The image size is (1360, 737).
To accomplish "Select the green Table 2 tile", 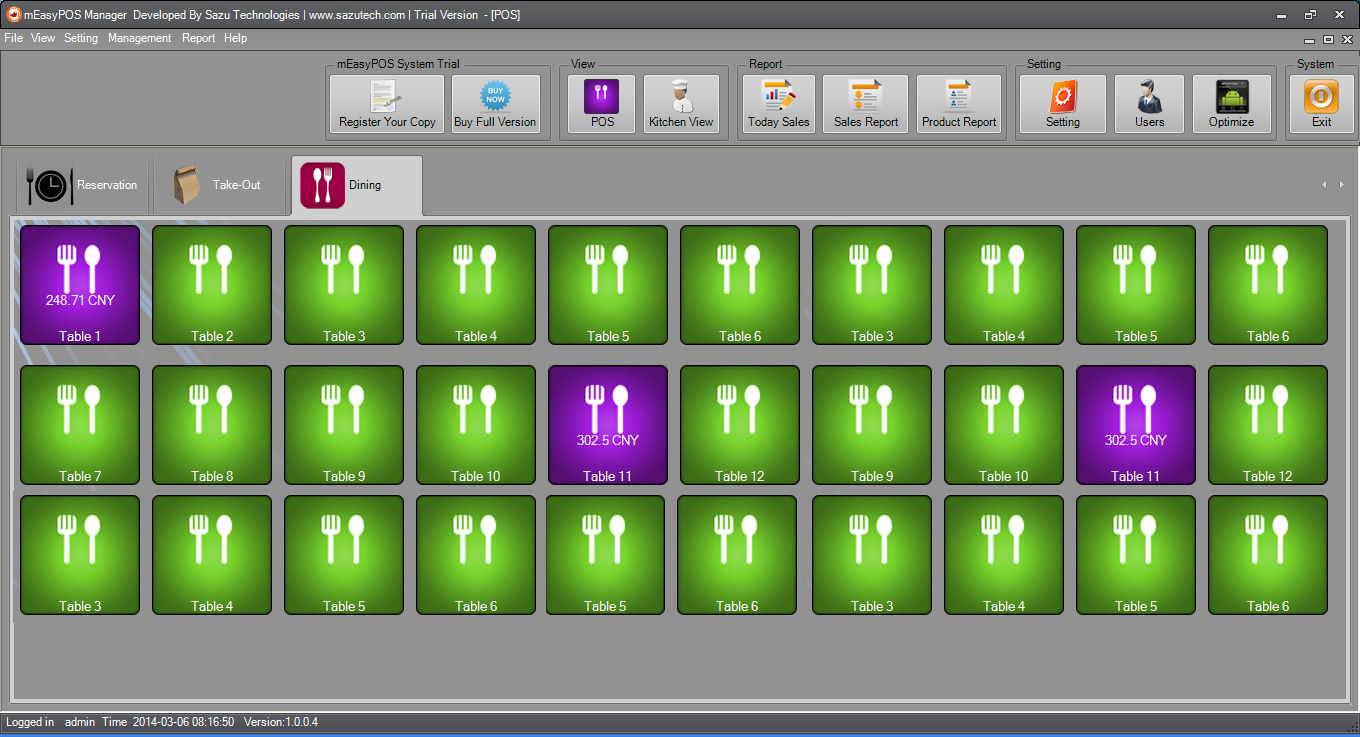I will click(212, 285).
